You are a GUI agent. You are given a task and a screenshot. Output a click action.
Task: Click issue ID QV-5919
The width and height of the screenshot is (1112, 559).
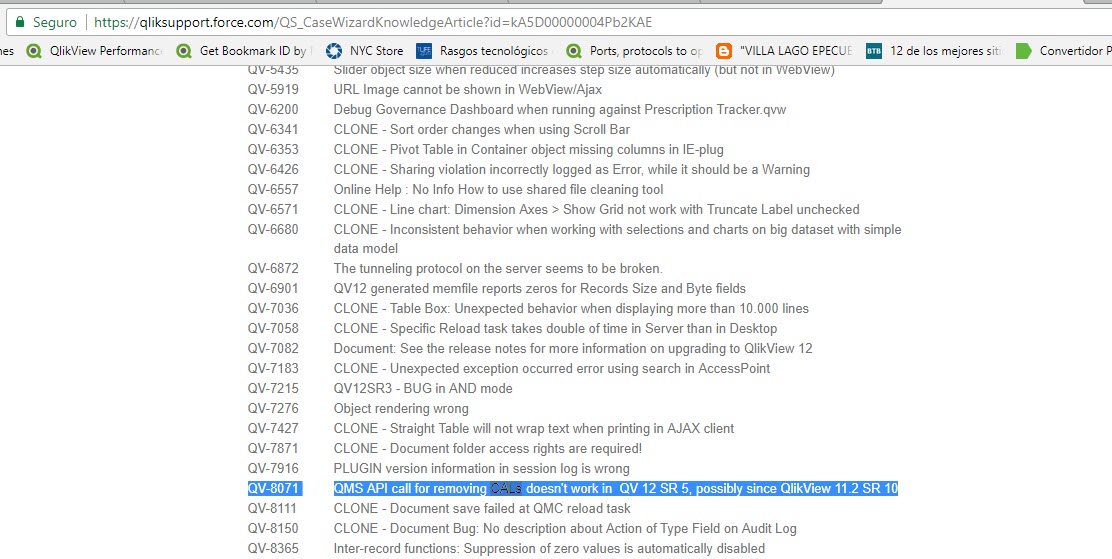point(273,89)
